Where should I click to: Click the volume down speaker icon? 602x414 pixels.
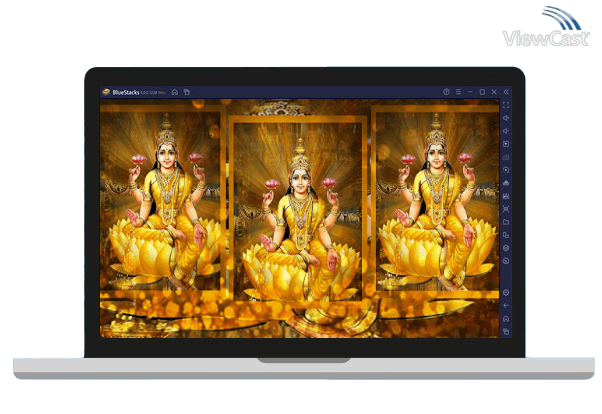point(506,131)
